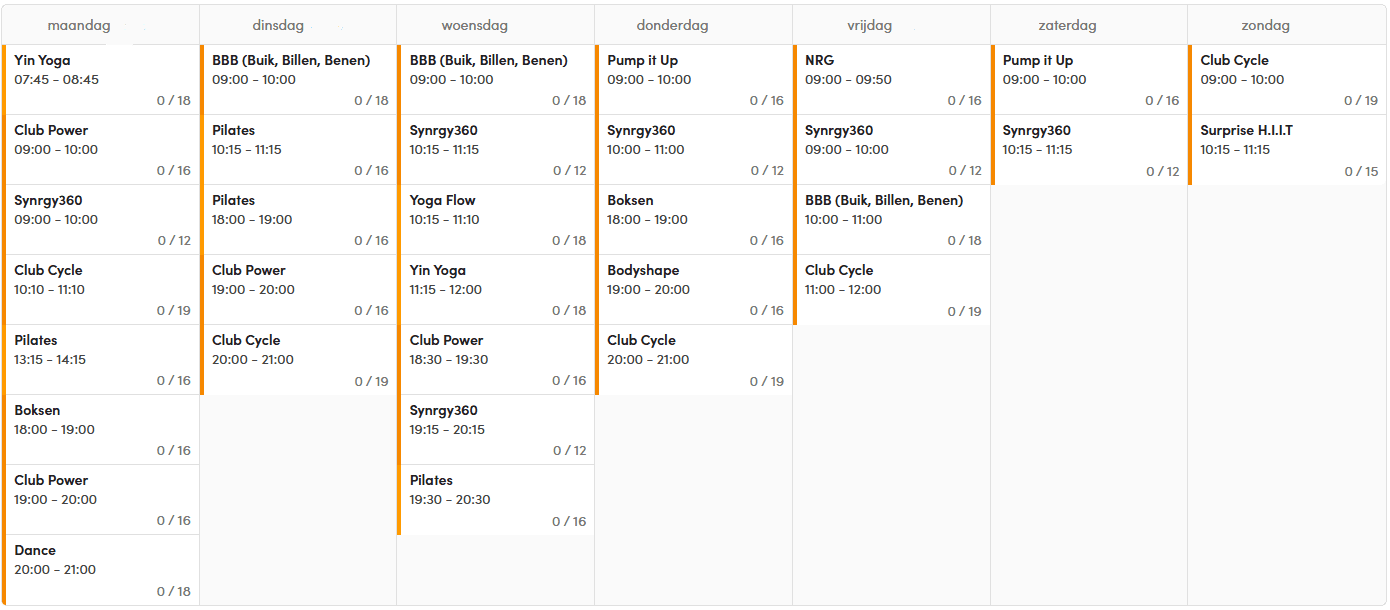Click the zaterdag day header
This screenshot has height=610, width=1390.
[x=1067, y=26]
